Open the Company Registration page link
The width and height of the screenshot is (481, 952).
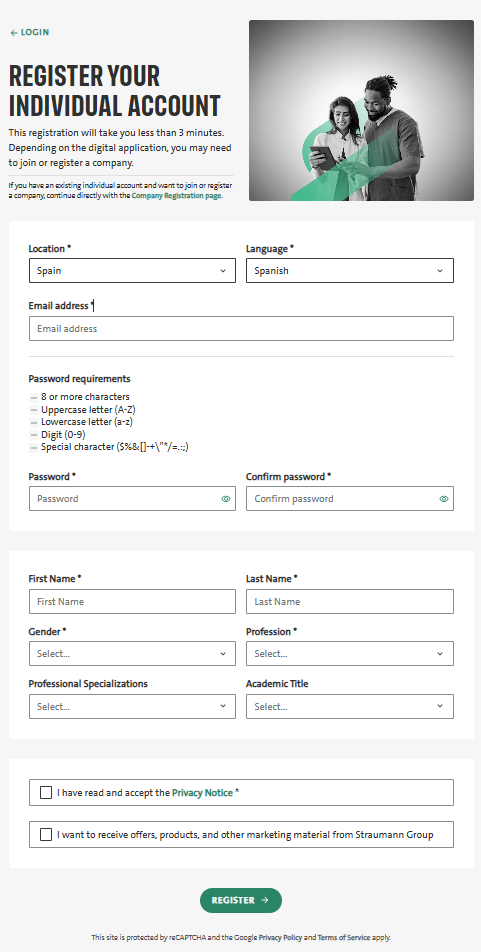tap(177, 196)
